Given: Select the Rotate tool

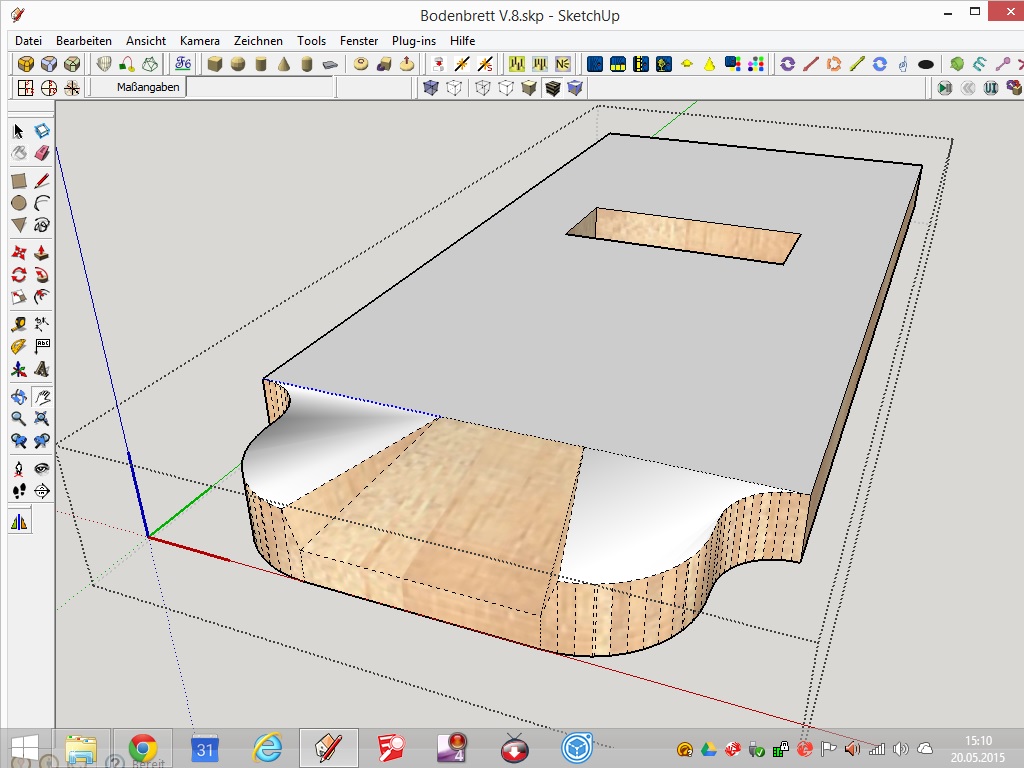Looking at the screenshot, I should pyautogui.click(x=18, y=275).
